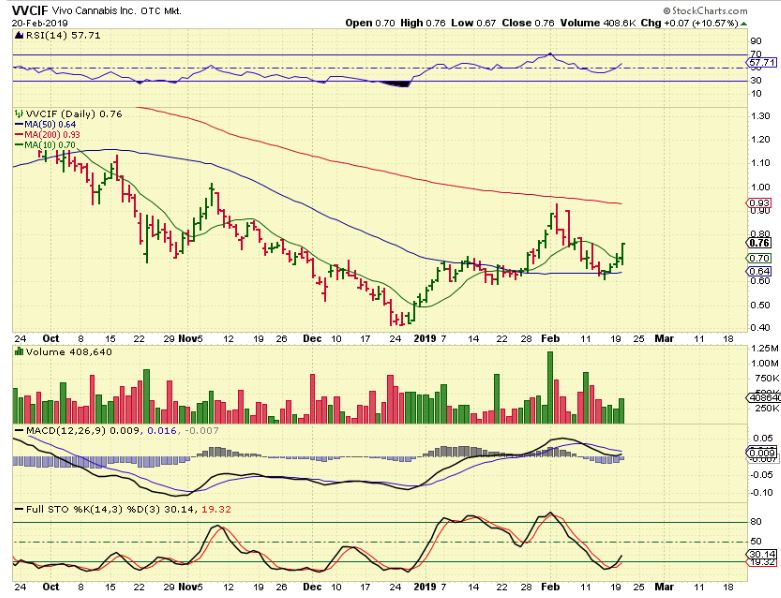Click the -0.10 MACD axis label
Screen dimensions: 781x598
click(762, 493)
